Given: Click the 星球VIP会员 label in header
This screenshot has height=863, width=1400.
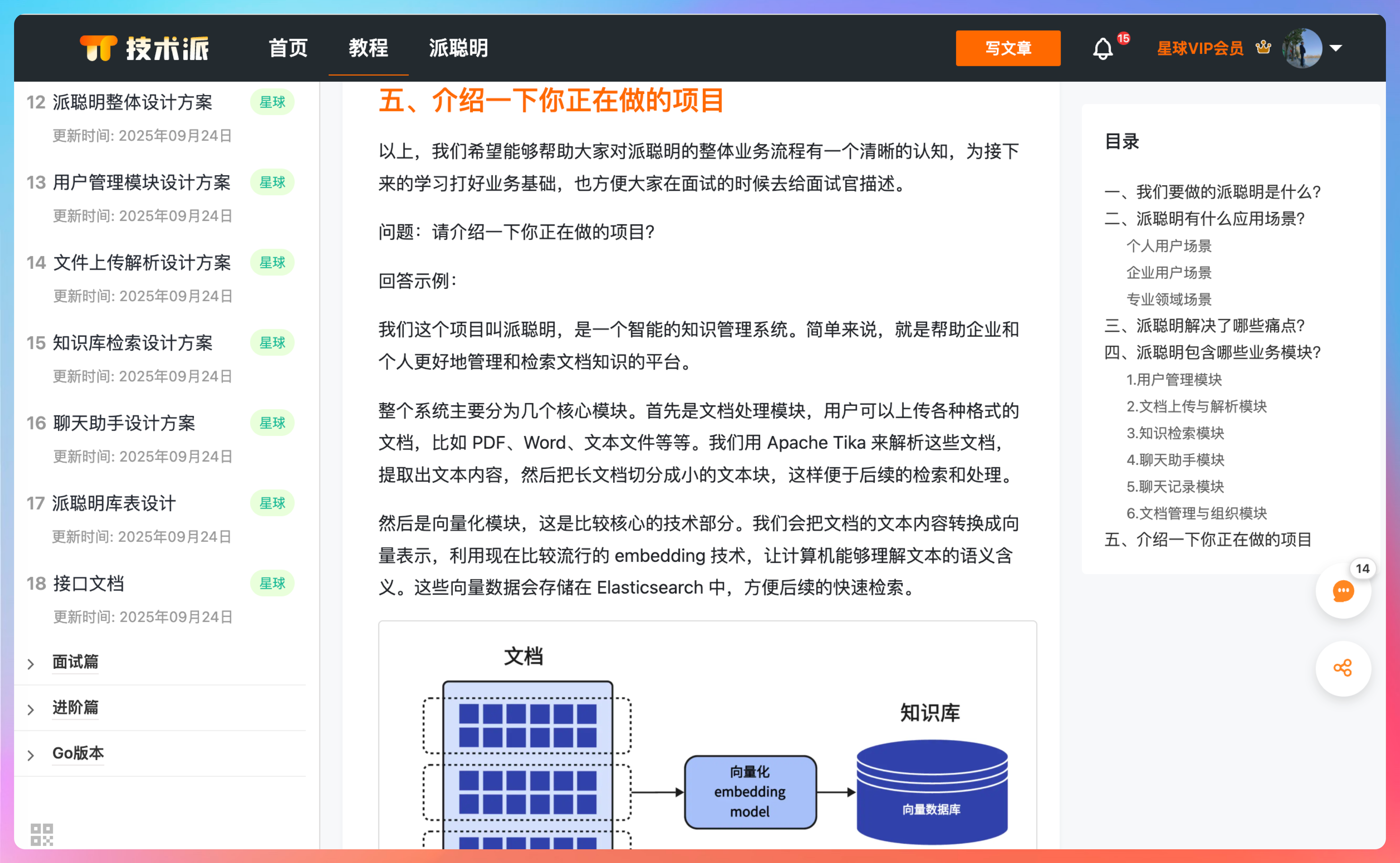Looking at the screenshot, I should click(x=1199, y=48).
